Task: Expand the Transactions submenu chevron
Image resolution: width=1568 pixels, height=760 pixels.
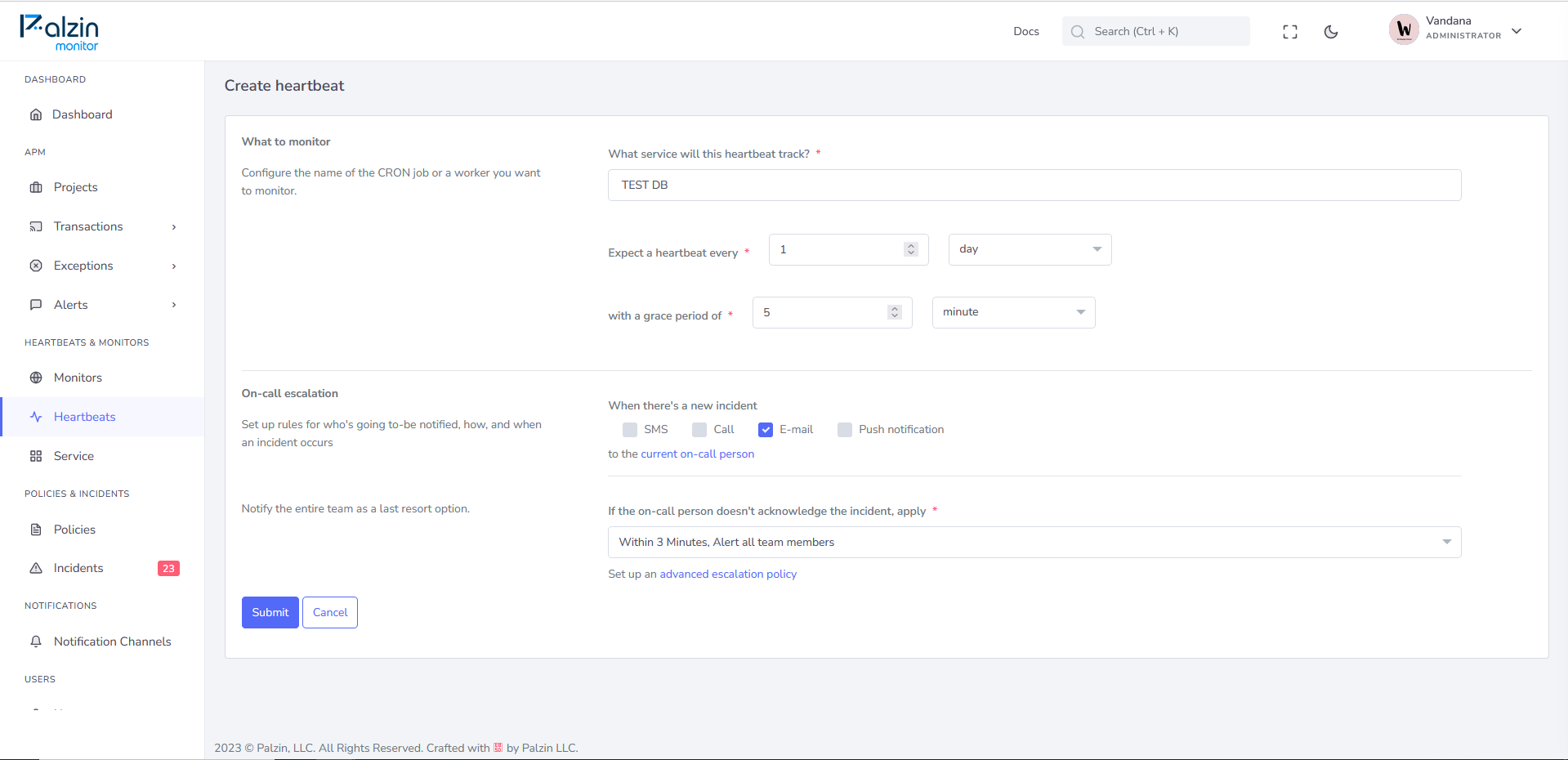Action: coord(174,227)
